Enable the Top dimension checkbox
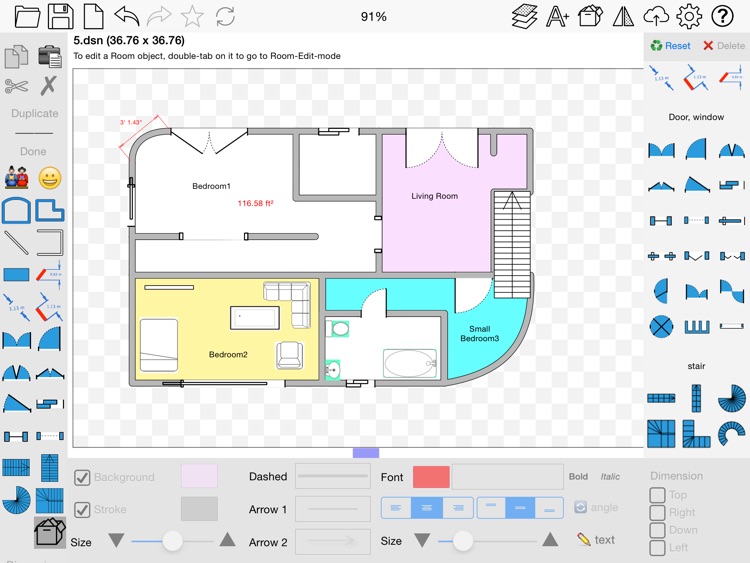The image size is (750, 563). click(657, 495)
